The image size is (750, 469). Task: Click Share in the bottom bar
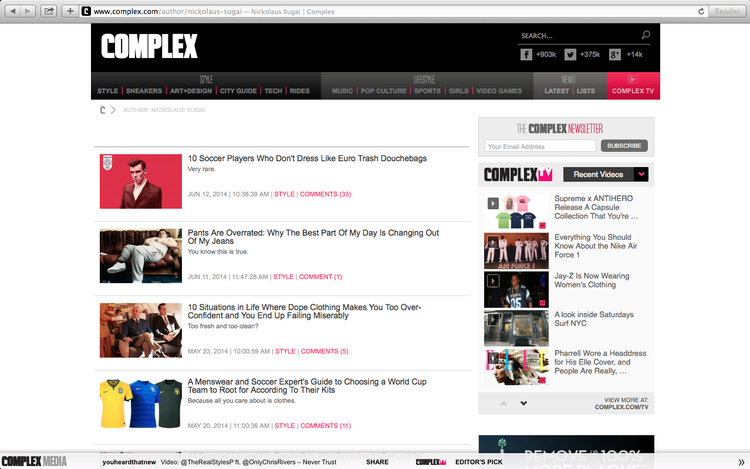377,462
